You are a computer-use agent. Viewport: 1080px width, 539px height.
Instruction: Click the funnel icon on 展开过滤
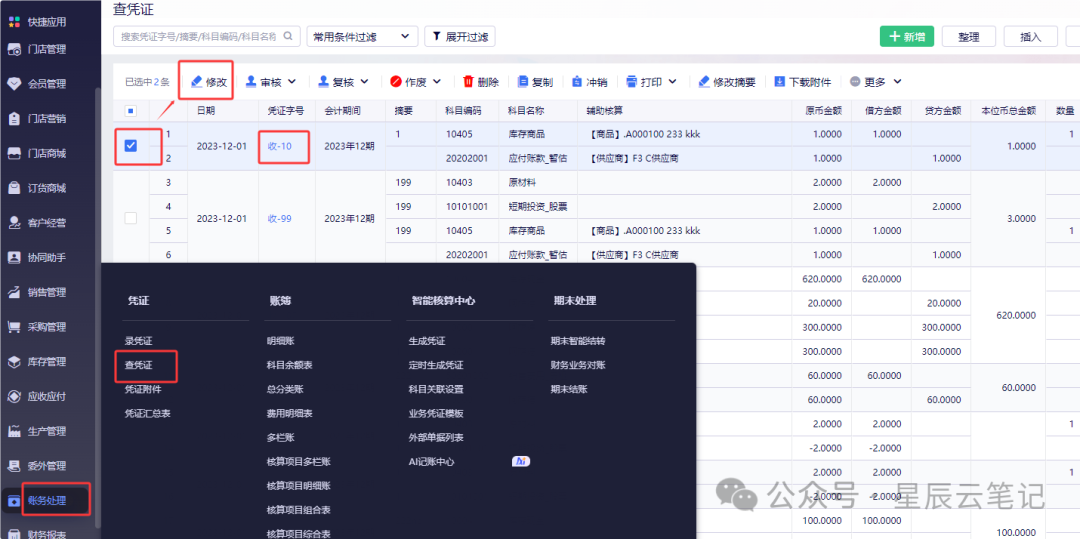click(x=437, y=36)
